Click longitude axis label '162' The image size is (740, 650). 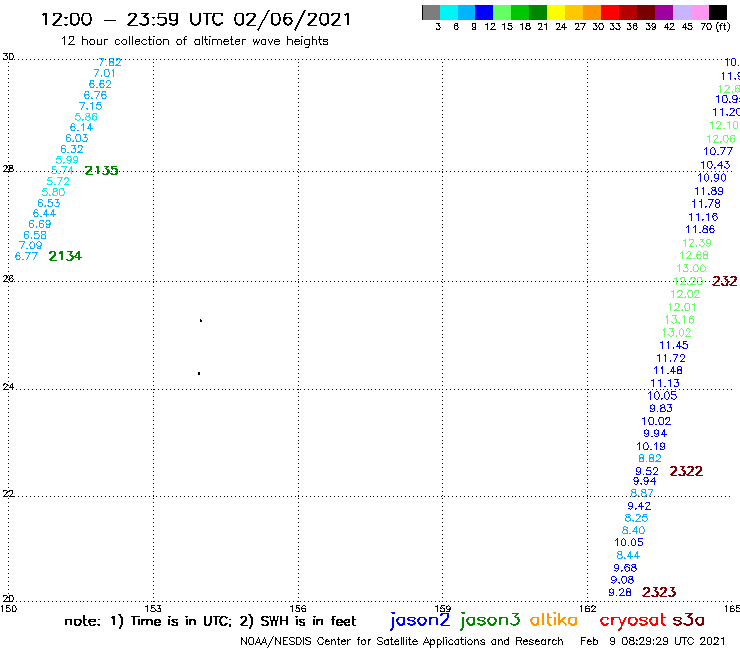[588, 608]
